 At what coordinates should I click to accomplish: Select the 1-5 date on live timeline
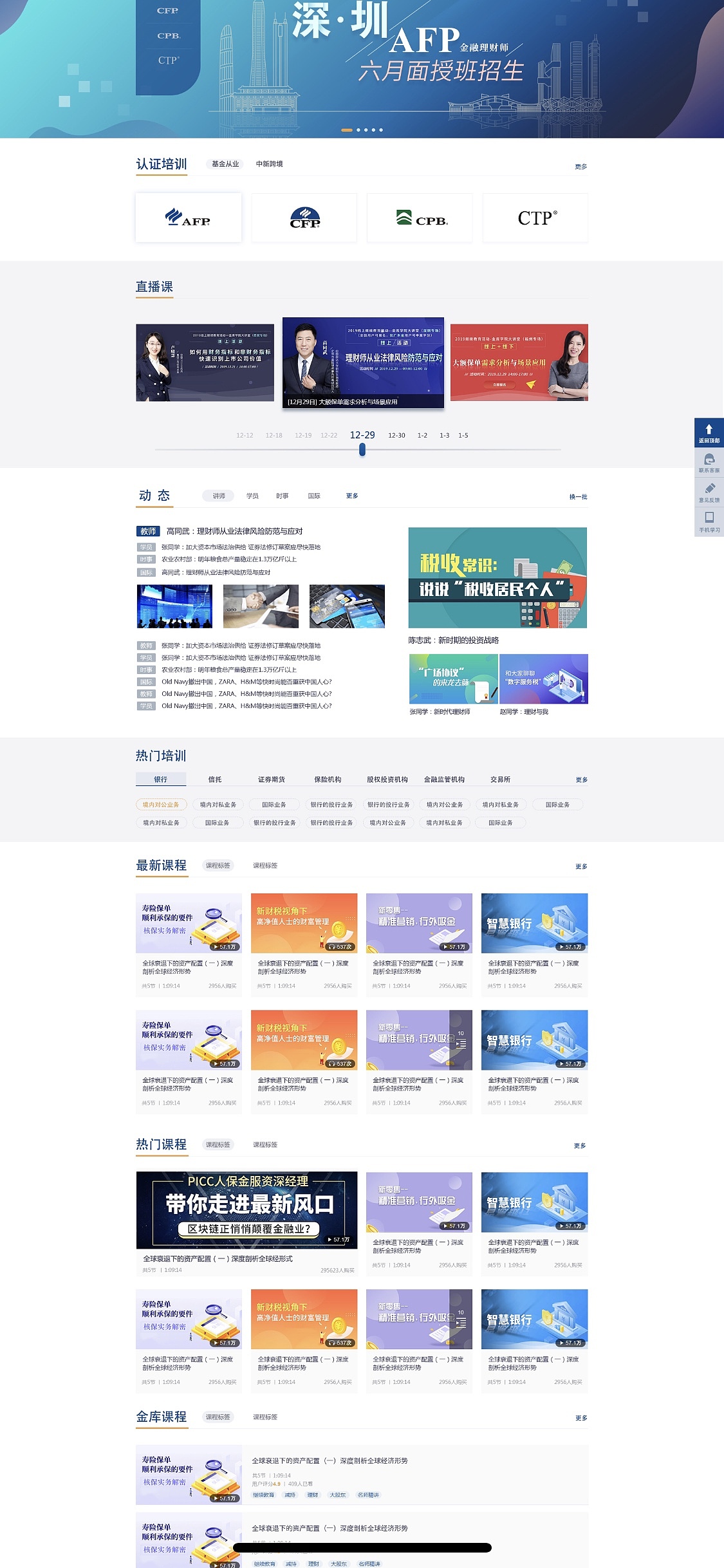(463, 436)
